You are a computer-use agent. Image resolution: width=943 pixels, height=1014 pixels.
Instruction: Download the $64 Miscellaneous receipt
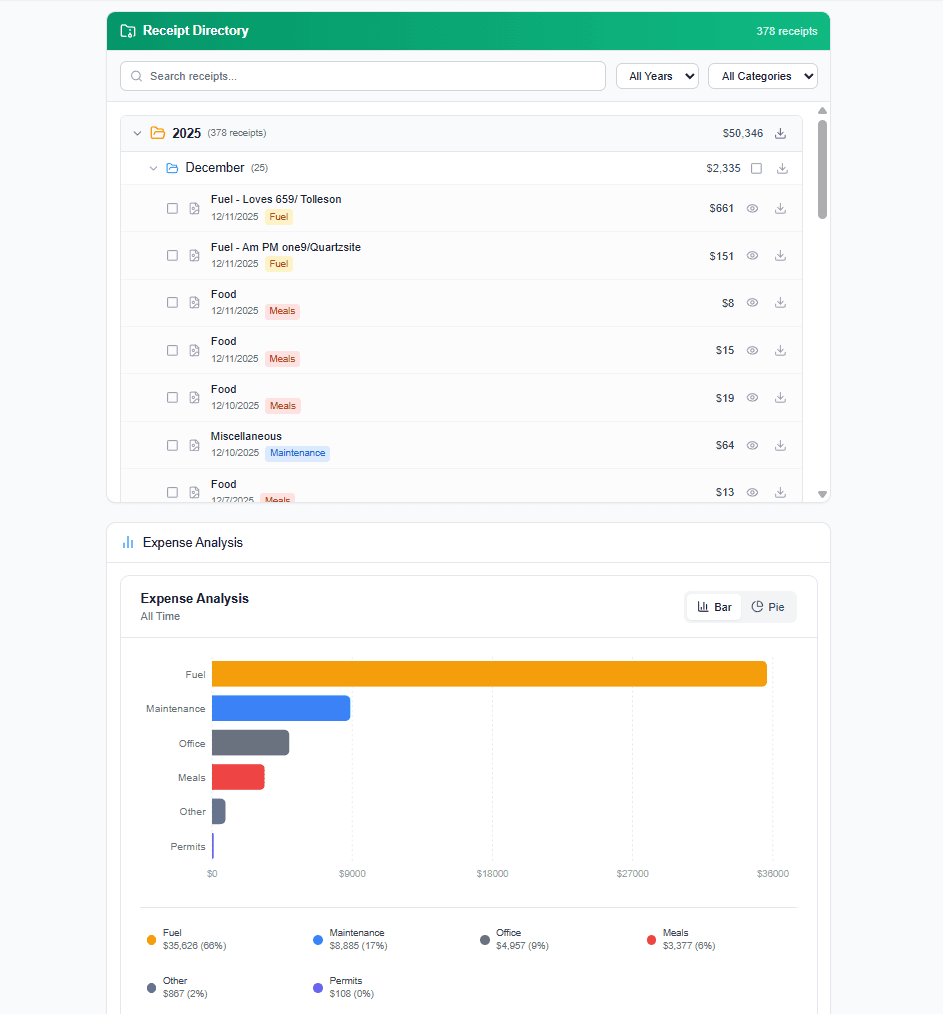pos(780,445)
